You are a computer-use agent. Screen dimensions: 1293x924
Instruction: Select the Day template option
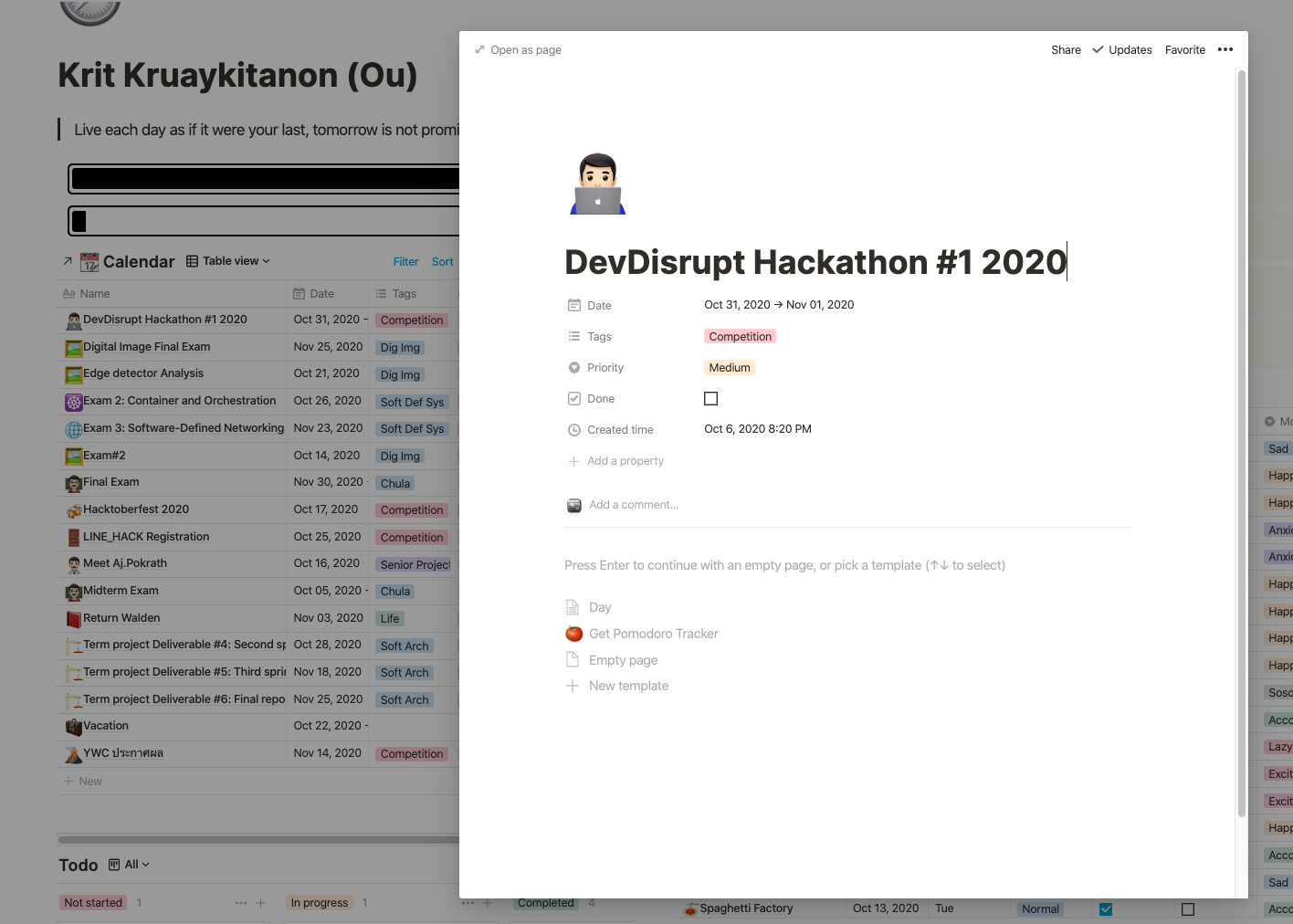(600, 607)
